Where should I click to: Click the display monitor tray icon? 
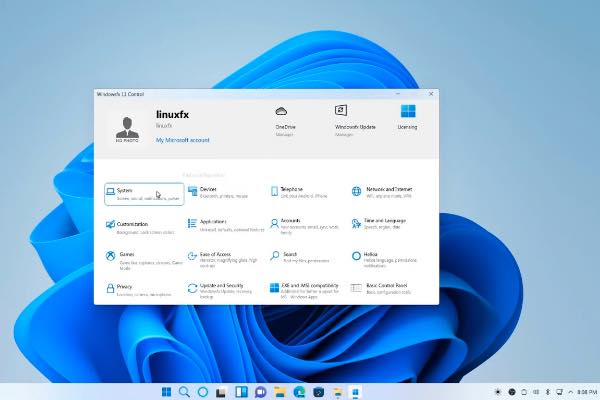tap(559, 392)
